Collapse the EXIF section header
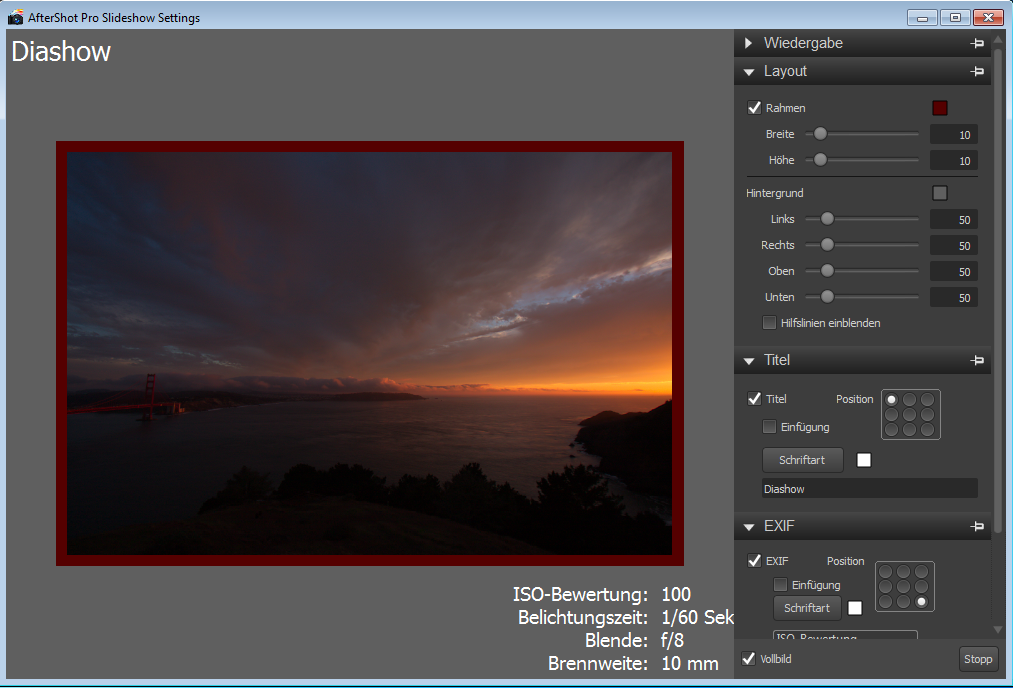 point(749,527)
